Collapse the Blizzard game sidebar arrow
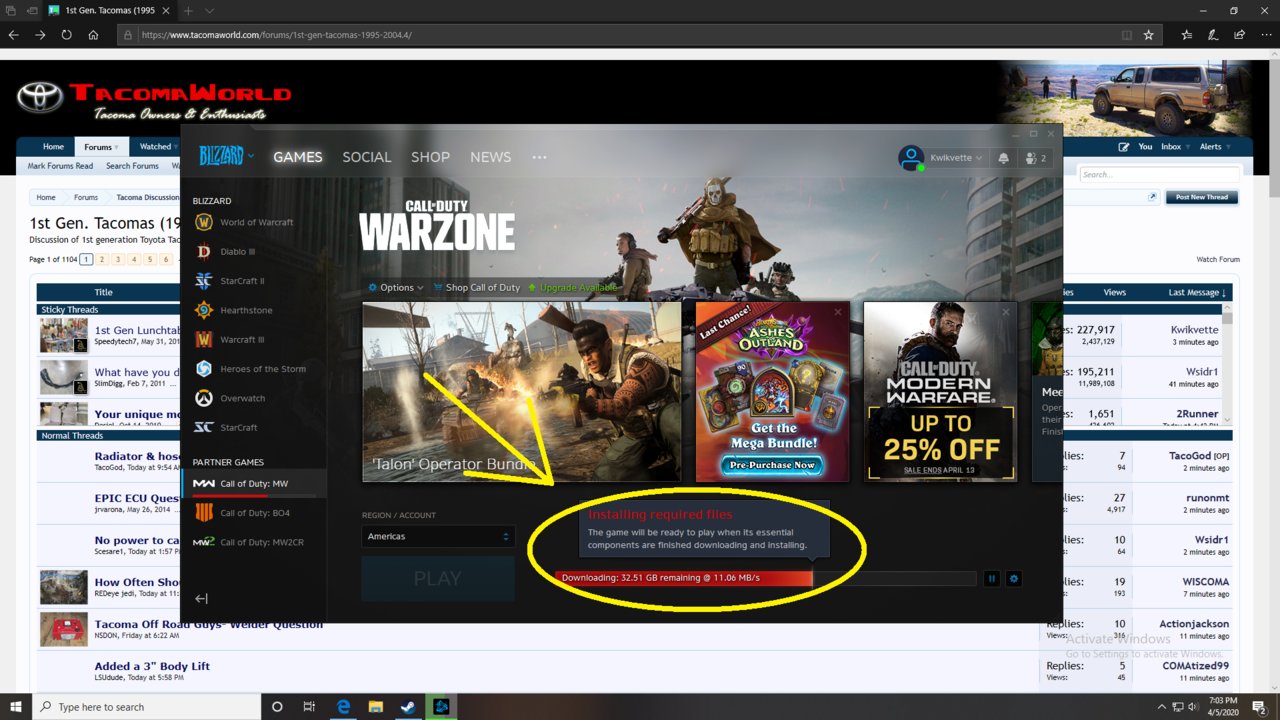Image resolution: width=1280 pixels, height=720 pixels. click(x=201, y=598)
